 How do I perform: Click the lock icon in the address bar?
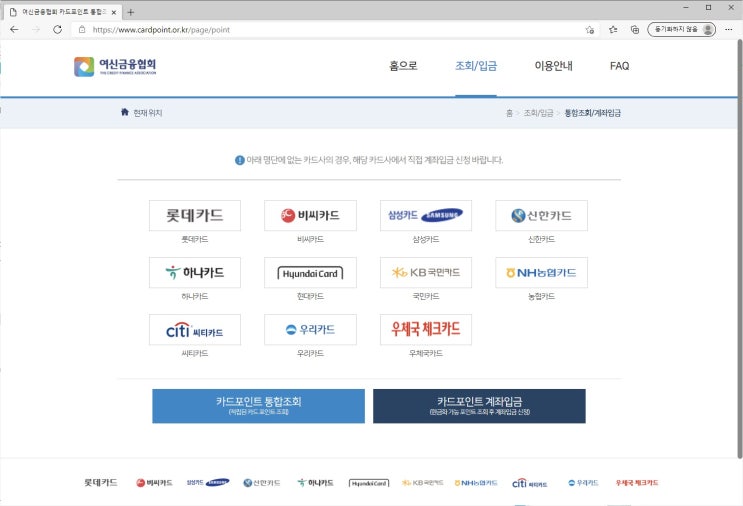click(82, 29)
